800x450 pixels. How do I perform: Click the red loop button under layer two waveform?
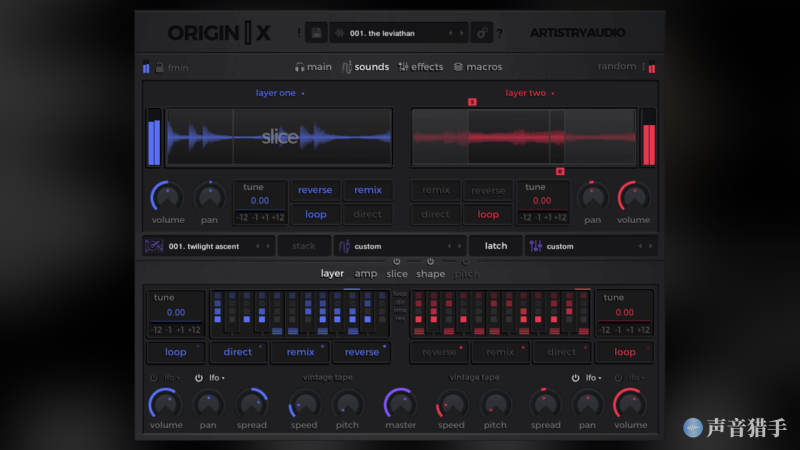488,214
